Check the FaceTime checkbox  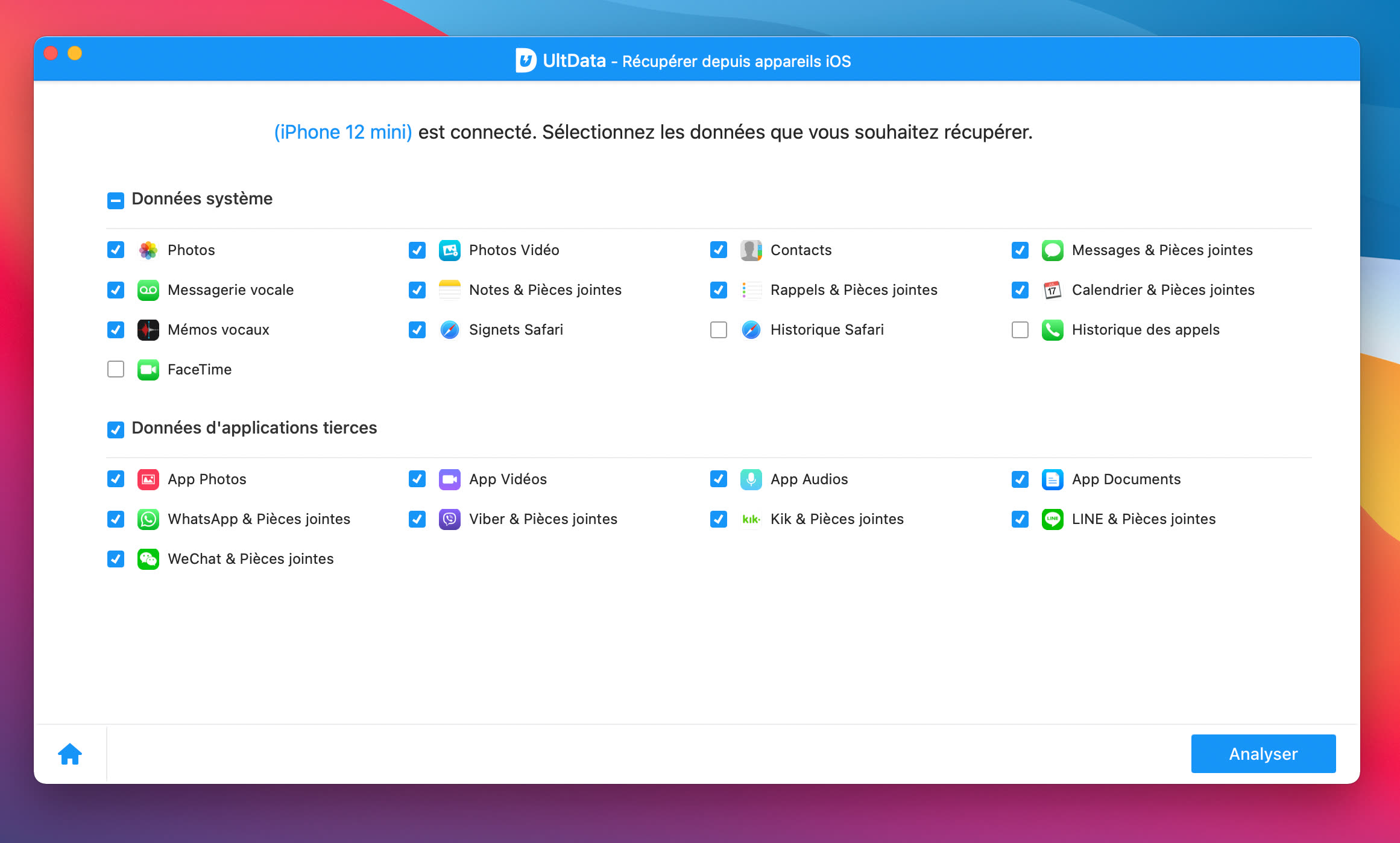(115, 370)
